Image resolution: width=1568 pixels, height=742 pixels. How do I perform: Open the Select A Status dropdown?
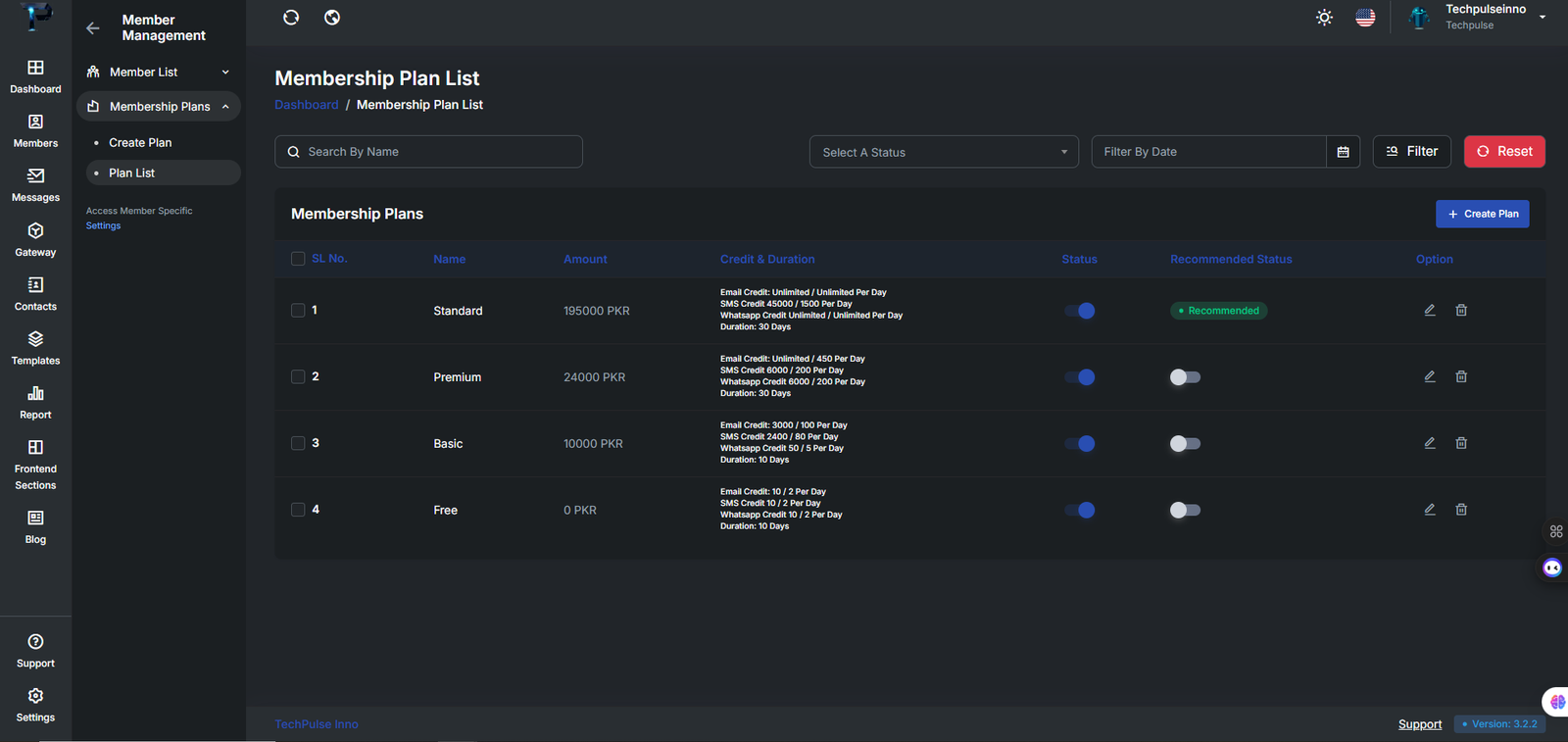[944, 152]
